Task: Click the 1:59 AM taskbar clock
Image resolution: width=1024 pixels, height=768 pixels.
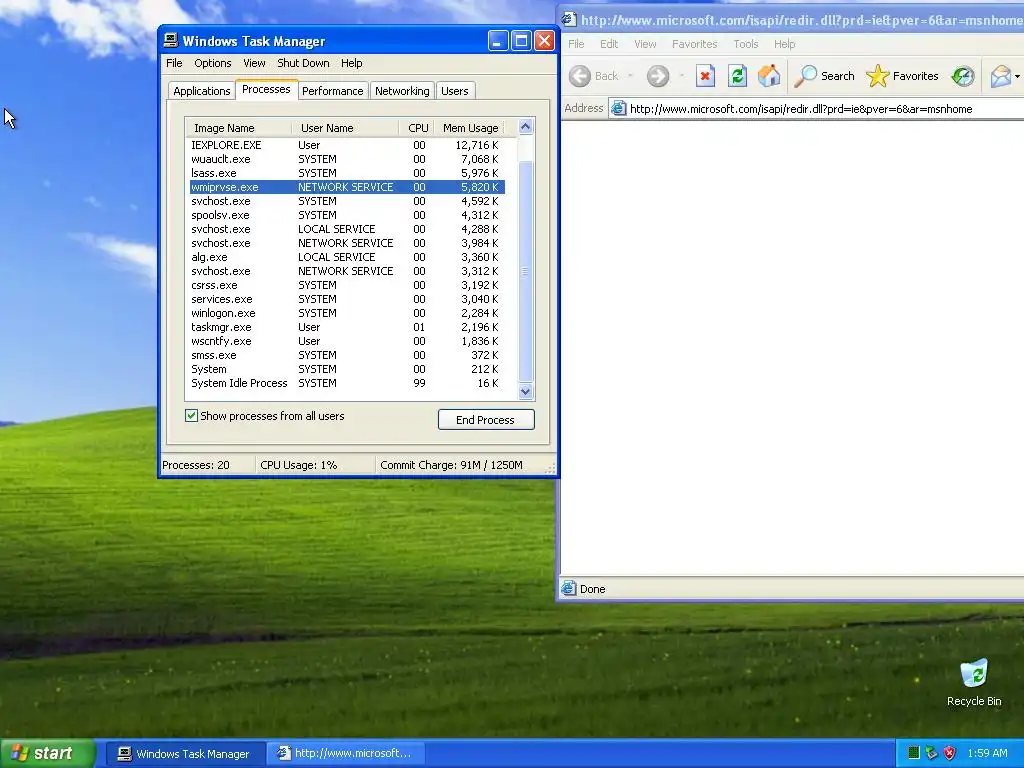Action: pyautogui.click(x=987, y=753)
